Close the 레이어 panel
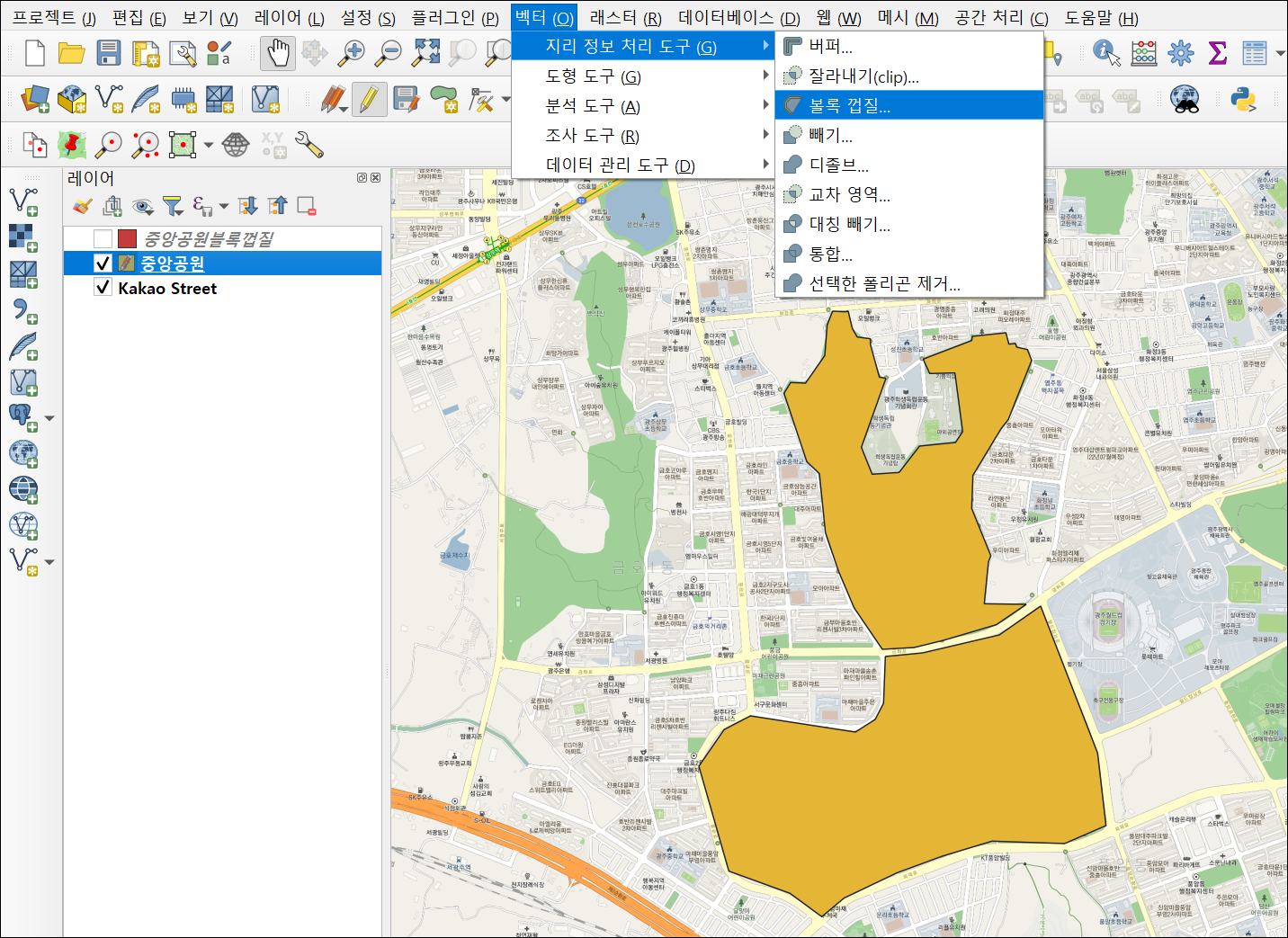Image resolution: width=1288 pixels, height=938 pixels. coord(375,178)
